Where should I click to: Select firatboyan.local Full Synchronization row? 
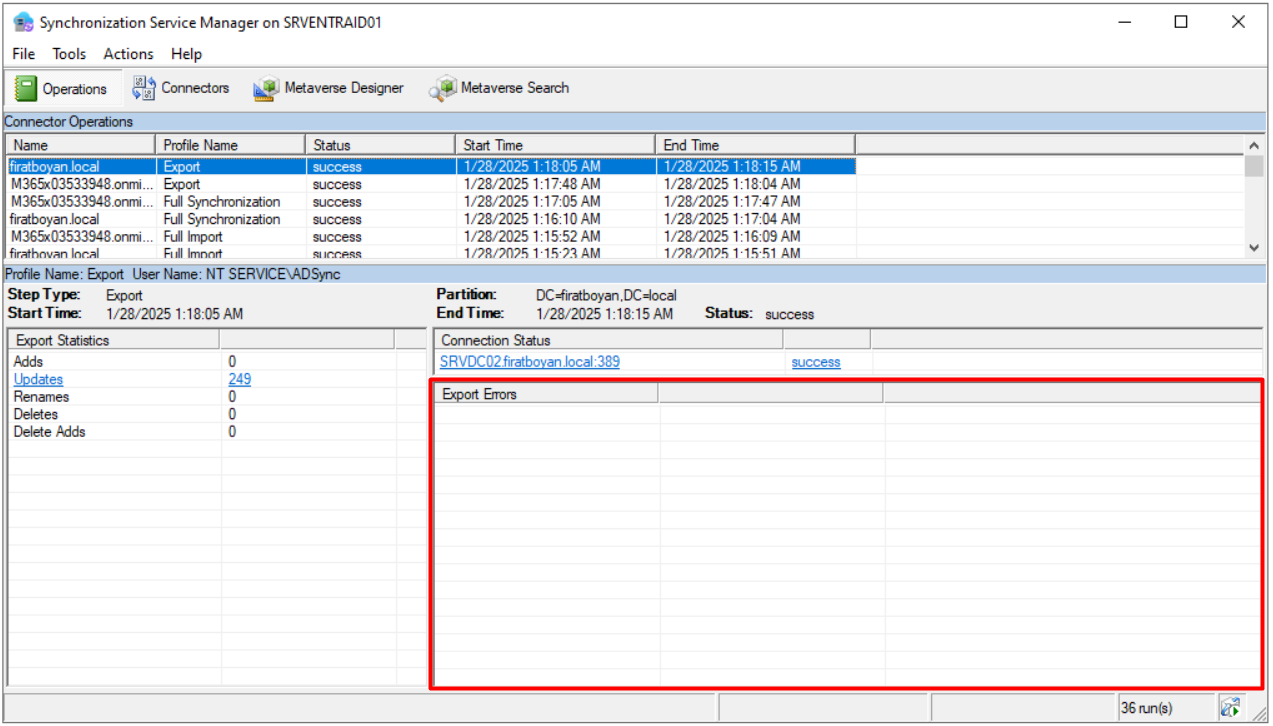pos(430,219)
